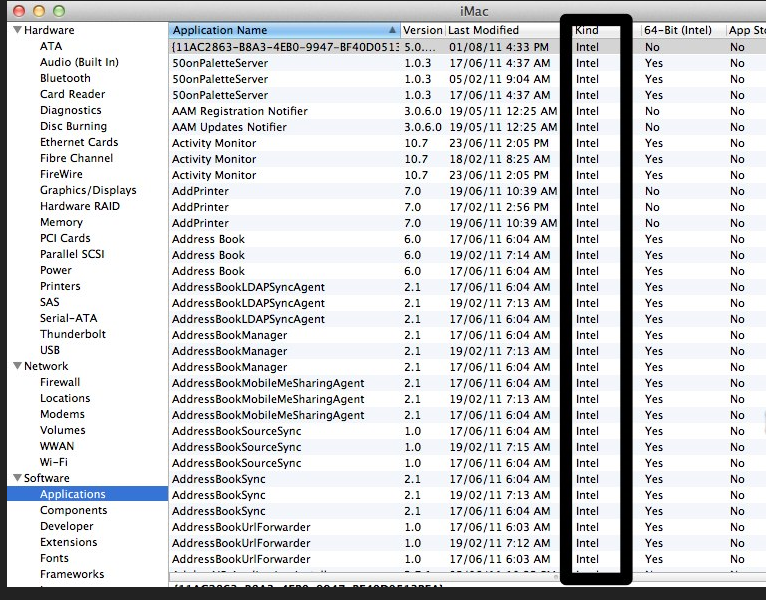Select WWAN entry
Viewport: 766px width, 600px height.
(57, 446)
